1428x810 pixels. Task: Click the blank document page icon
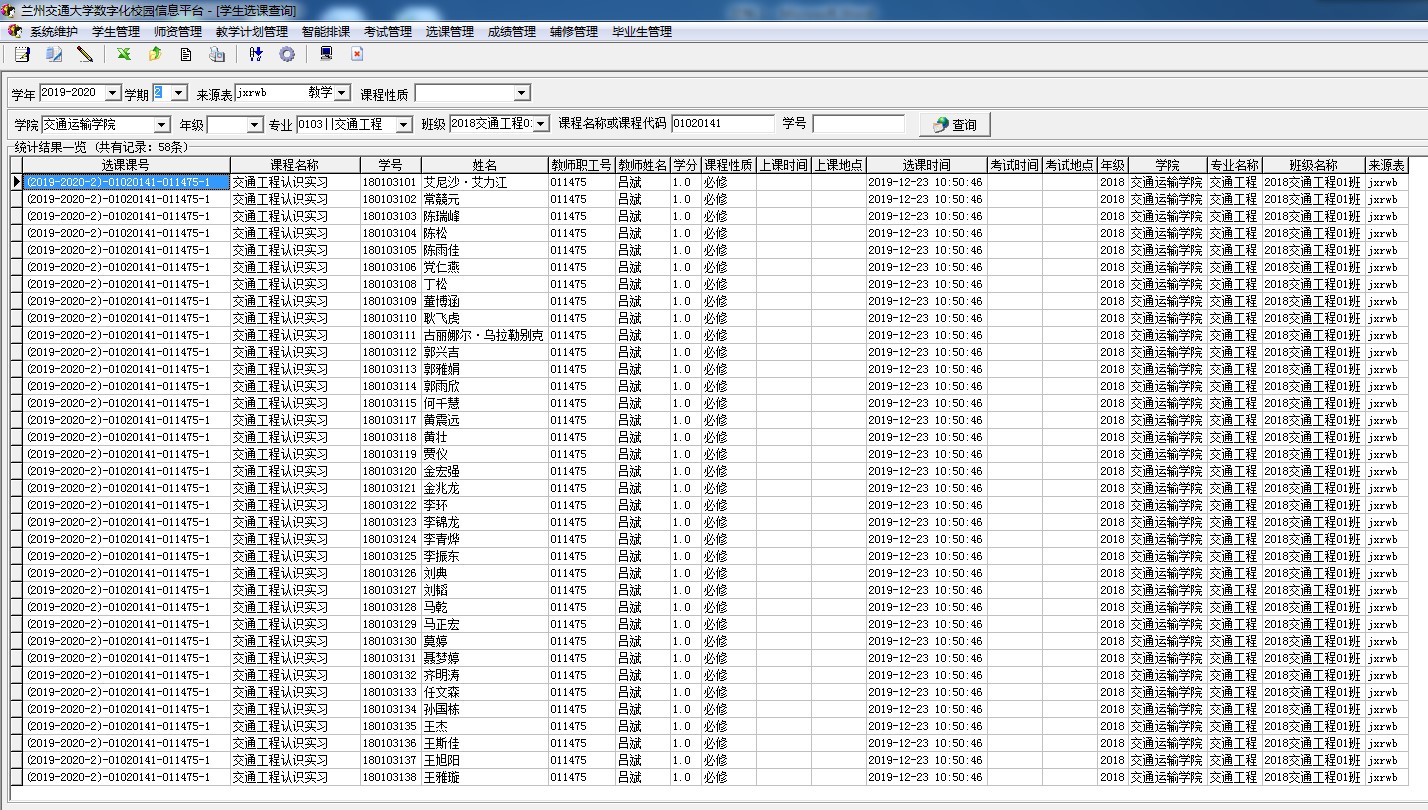click(x=186, y=55)
